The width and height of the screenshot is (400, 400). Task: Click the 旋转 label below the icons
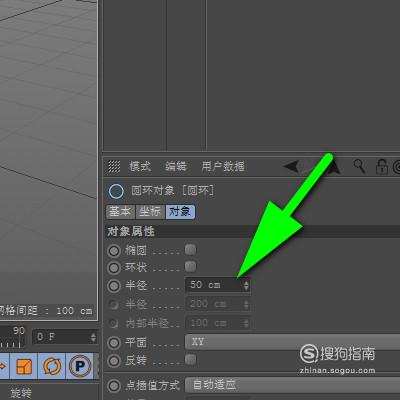click(x=21, y=393)
